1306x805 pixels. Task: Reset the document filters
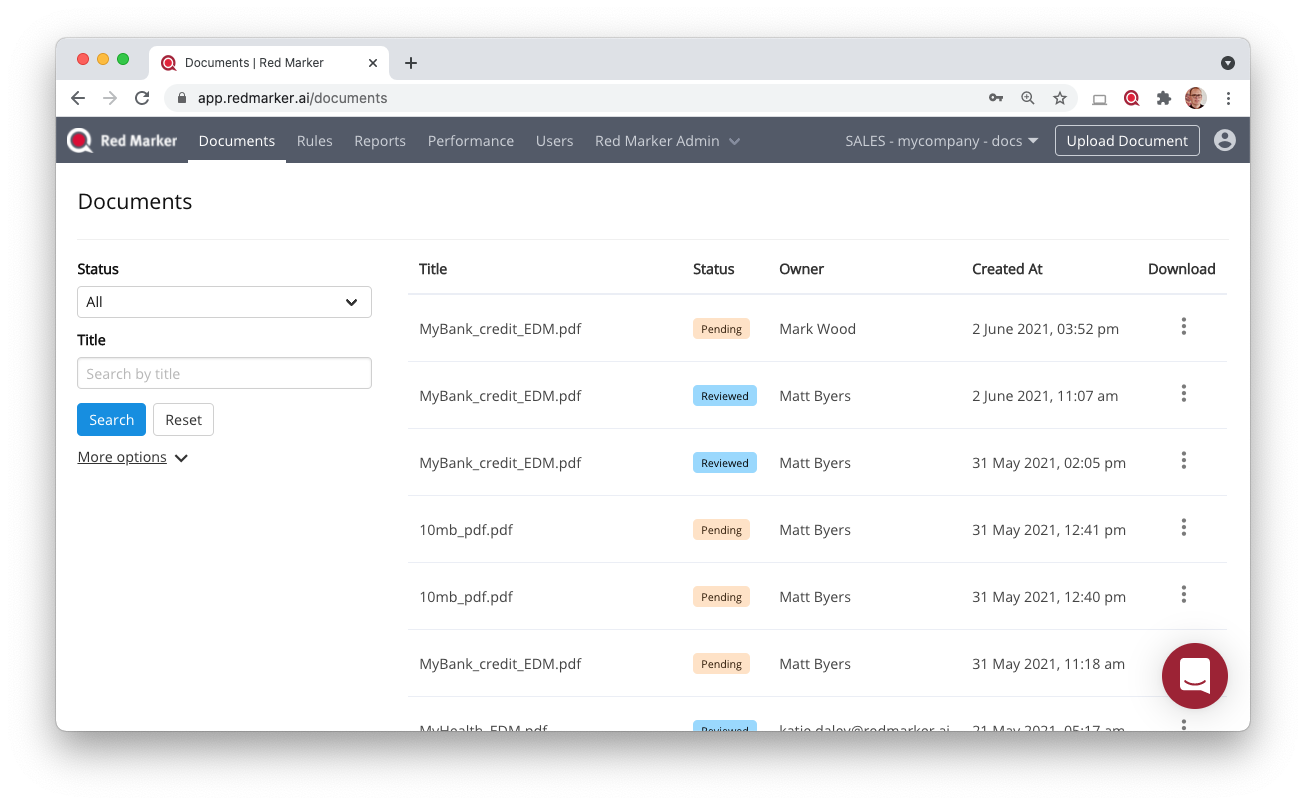pyautogui.click(x=184, y=420)
